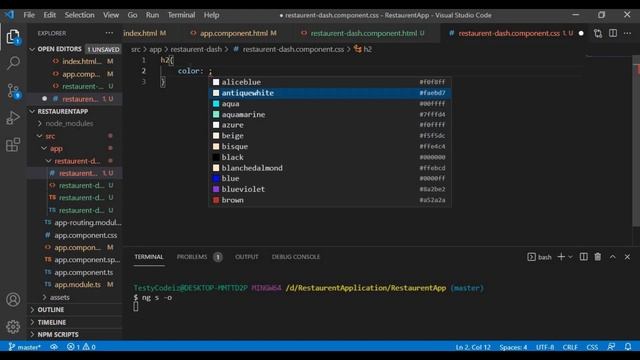The width and height of the screenshot is (640, 360).
Task: Launch a new terminal with plus icon
Action: 561,257
